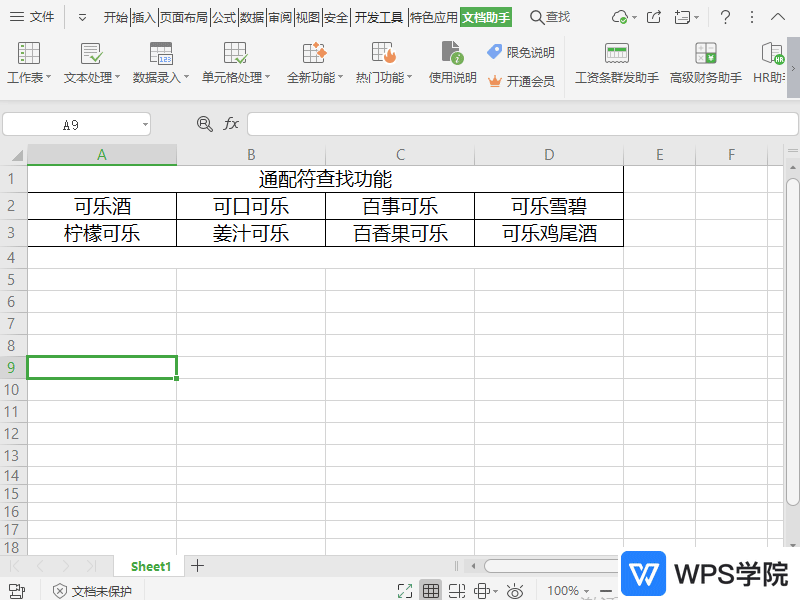
Task: Toggle eye protection mode in status bar
Action: click(x=515, y=590)
